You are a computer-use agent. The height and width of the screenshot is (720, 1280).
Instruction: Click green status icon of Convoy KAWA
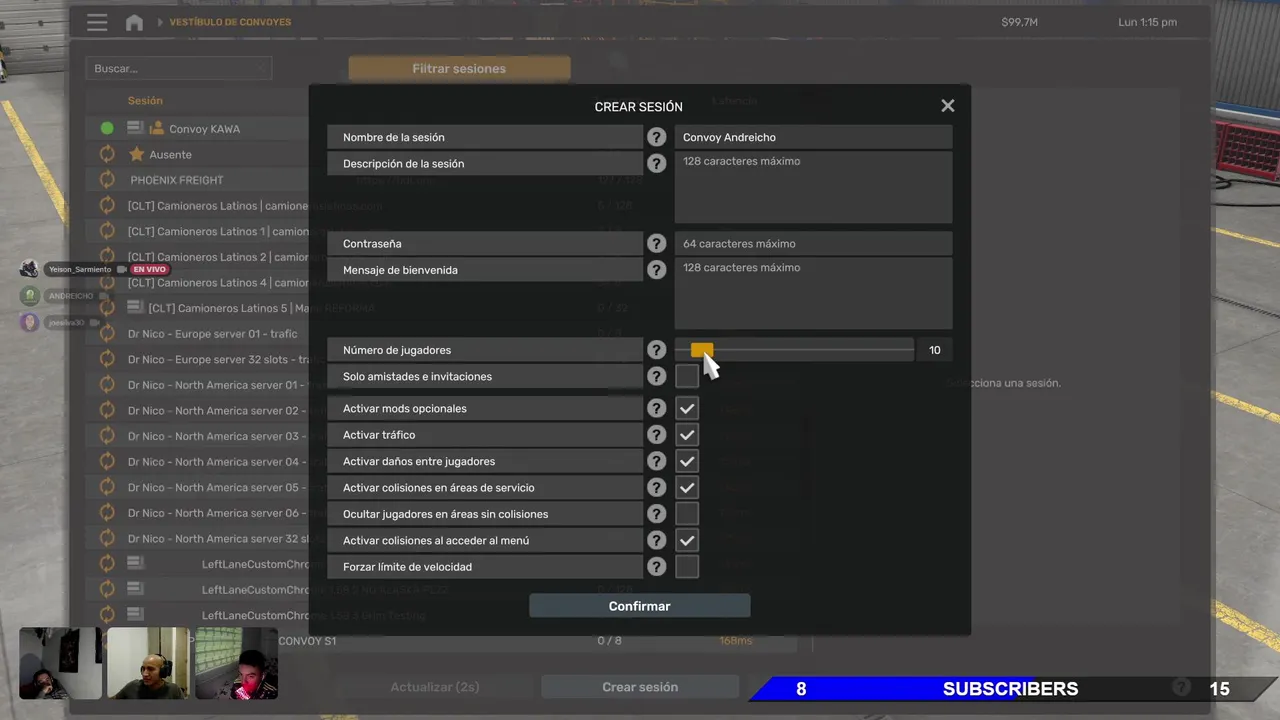[x=107, y=128]
